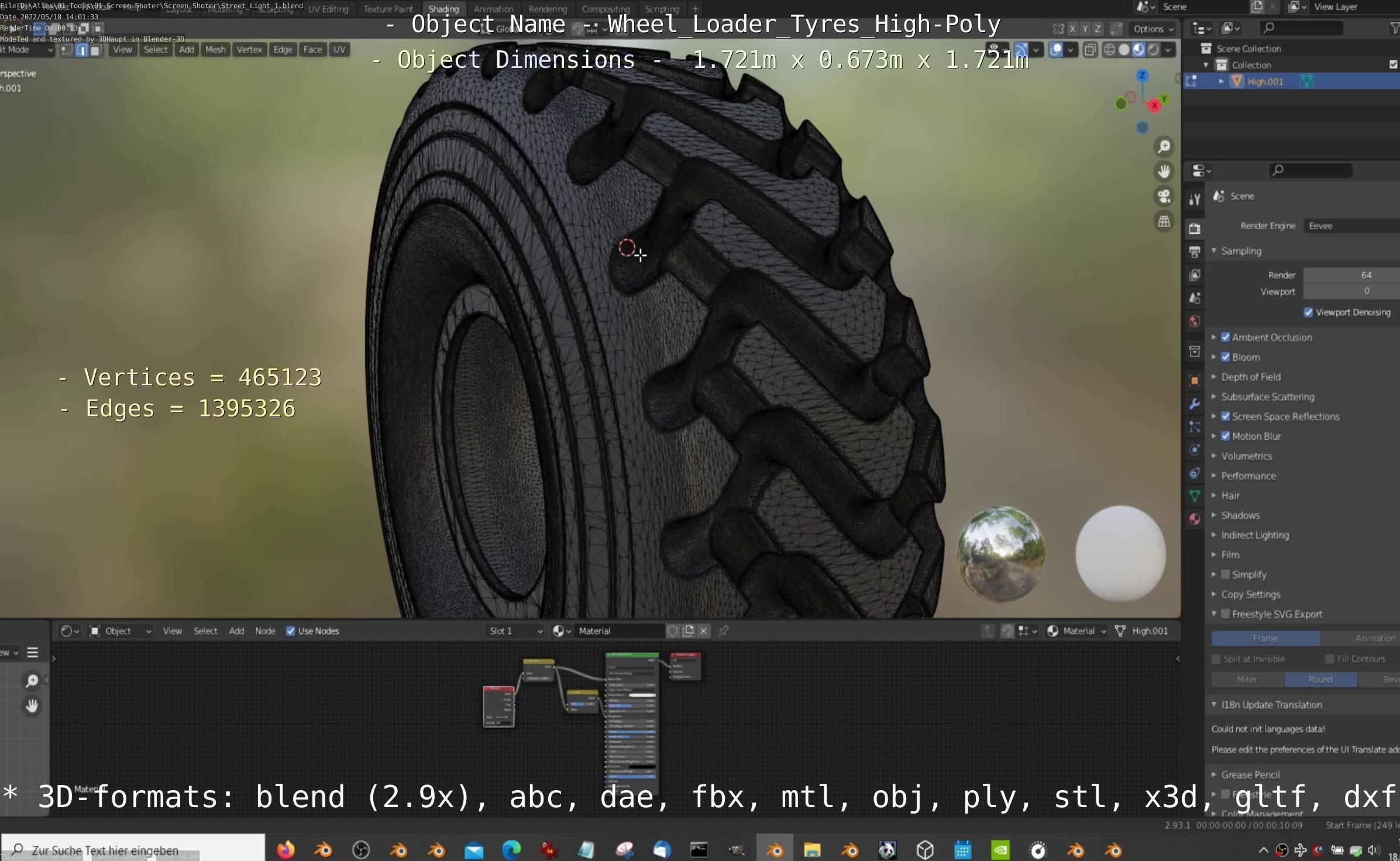Screen dimensions: 1400x861
Task: Open the viewport Options dropdown
Action: (x=1153, y=29)
